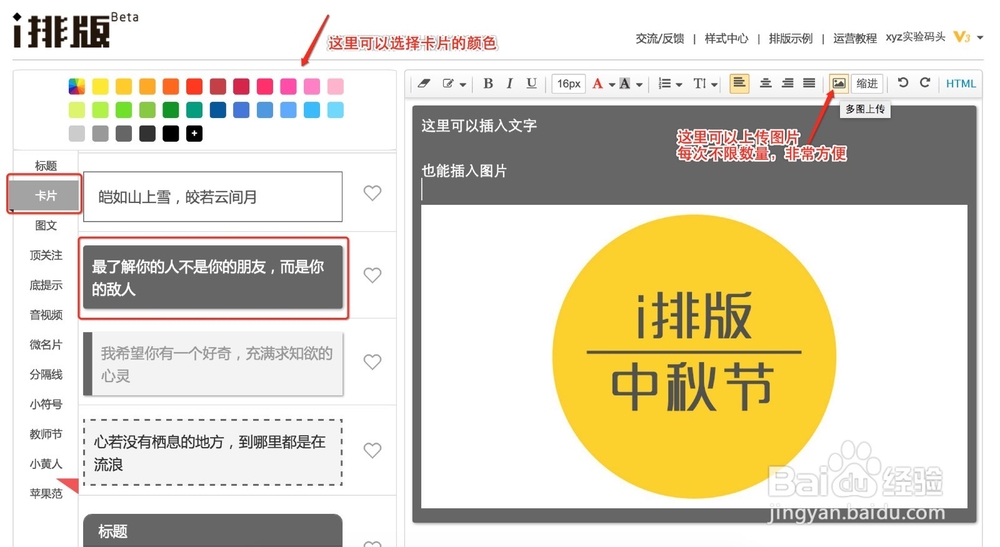This screenshot has width=1000, height=547.
Task: Select the 微名片 category tab
Action: (46, 344)
